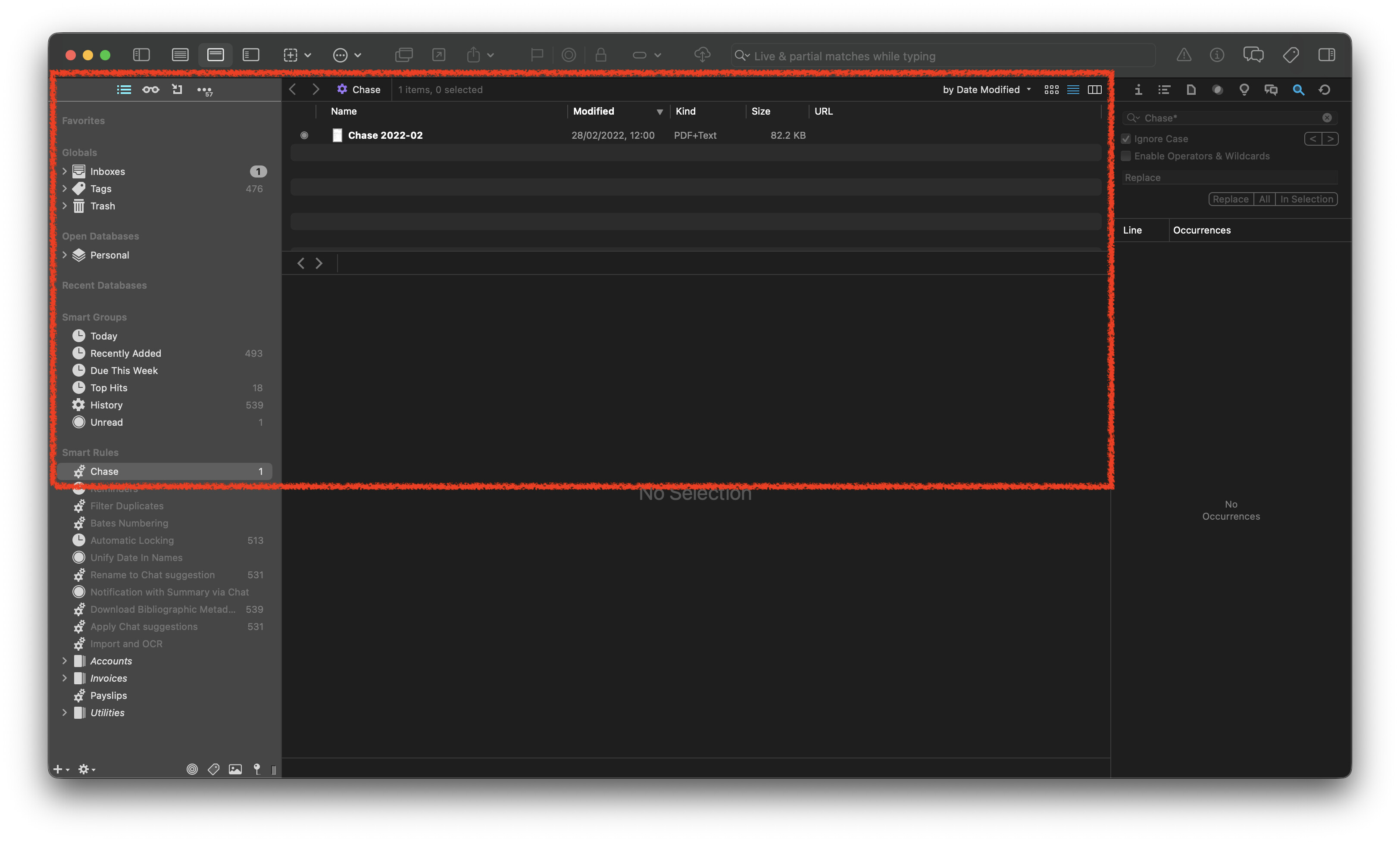Viewport: 1400px width, 842px height.
Task: Toggle unread indicator for Chase 2022-02
Action: click(x=304, y=135)
